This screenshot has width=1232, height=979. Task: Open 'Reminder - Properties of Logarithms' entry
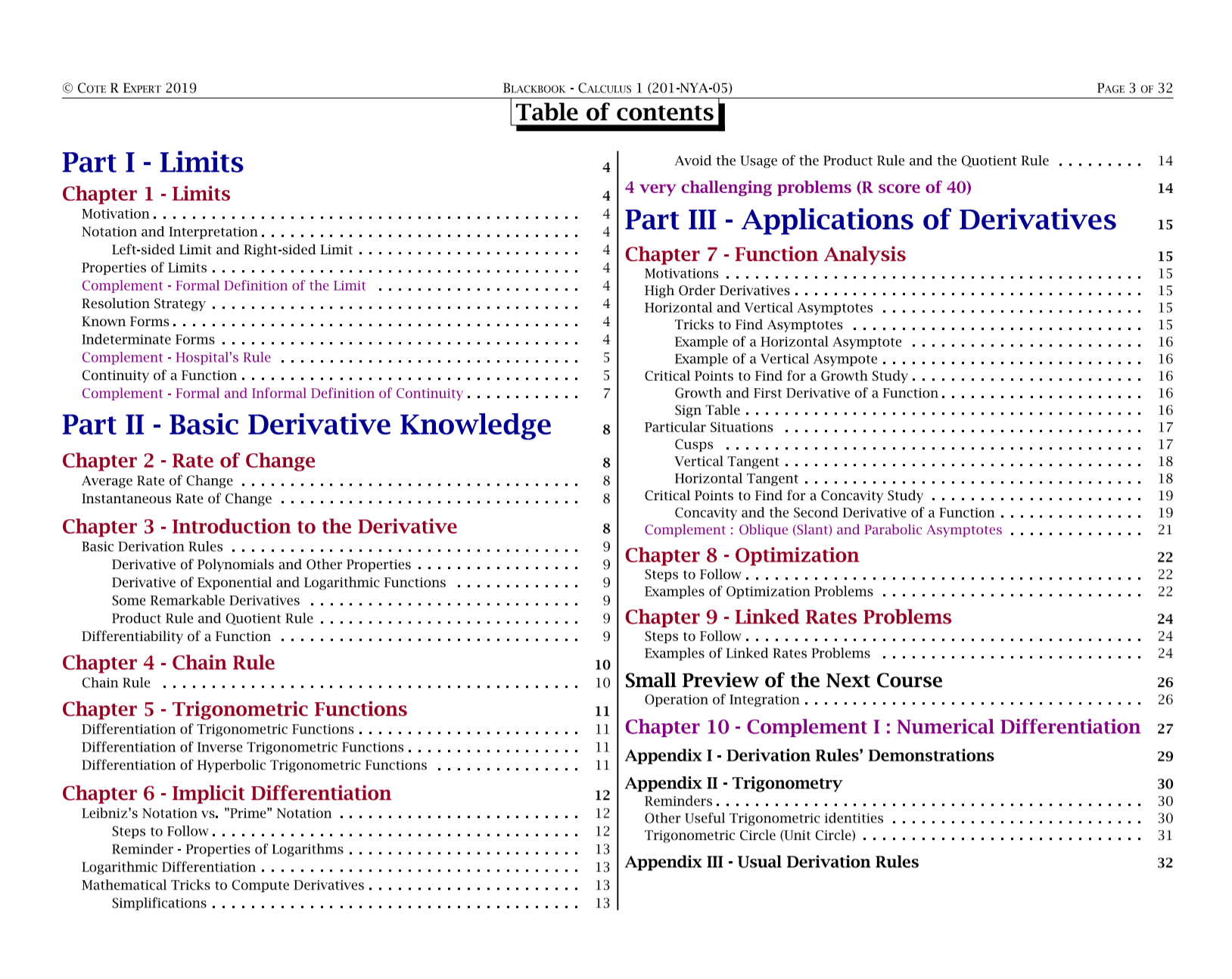228,850
